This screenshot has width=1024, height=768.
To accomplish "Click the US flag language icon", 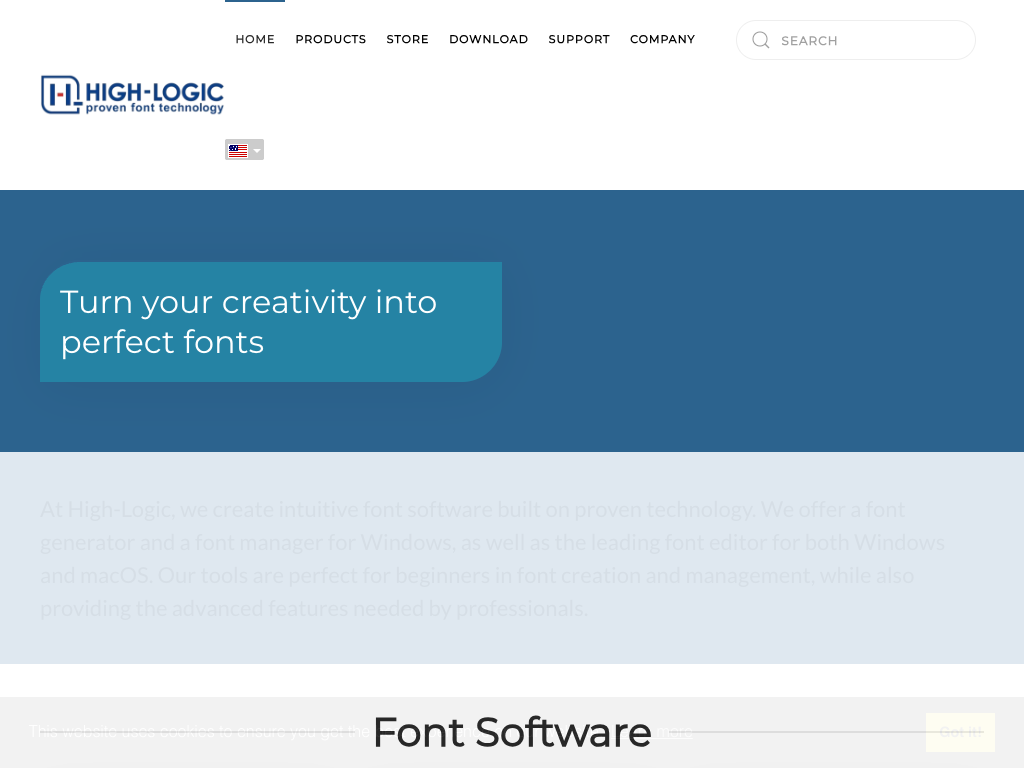I will coord(238,151).
